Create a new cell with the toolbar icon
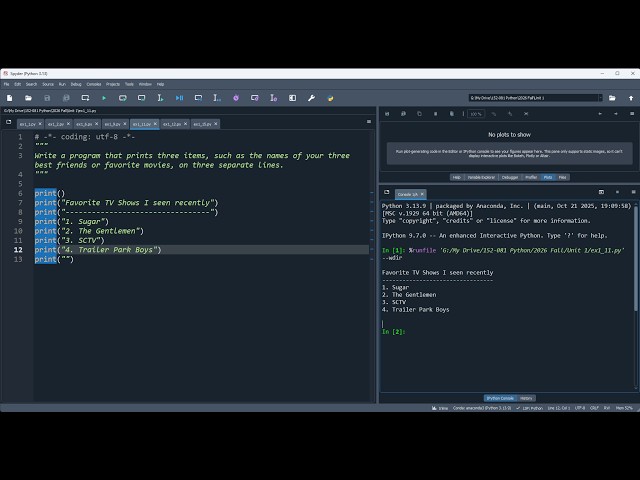 (x=85, y=98)
